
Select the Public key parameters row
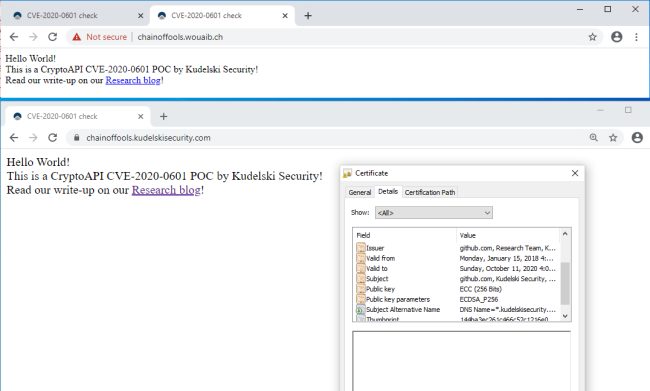[457, 299]
